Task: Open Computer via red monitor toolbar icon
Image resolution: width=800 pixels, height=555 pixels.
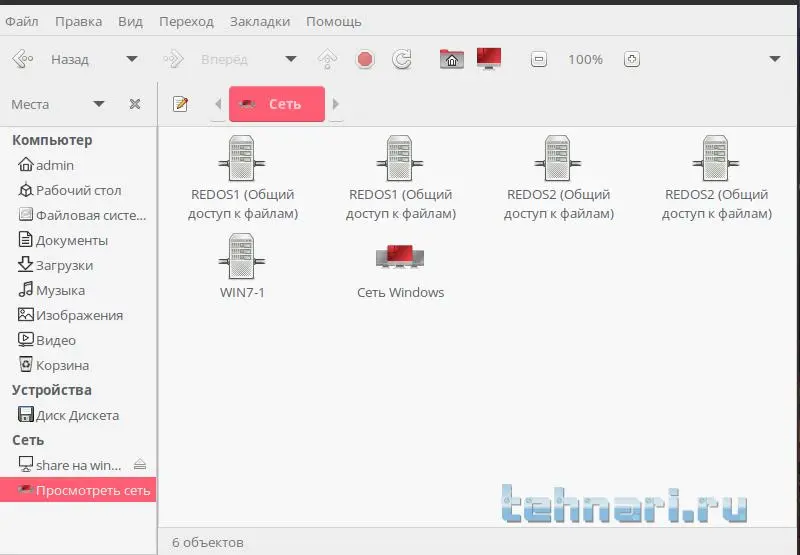Action: (x=489, y=58)
